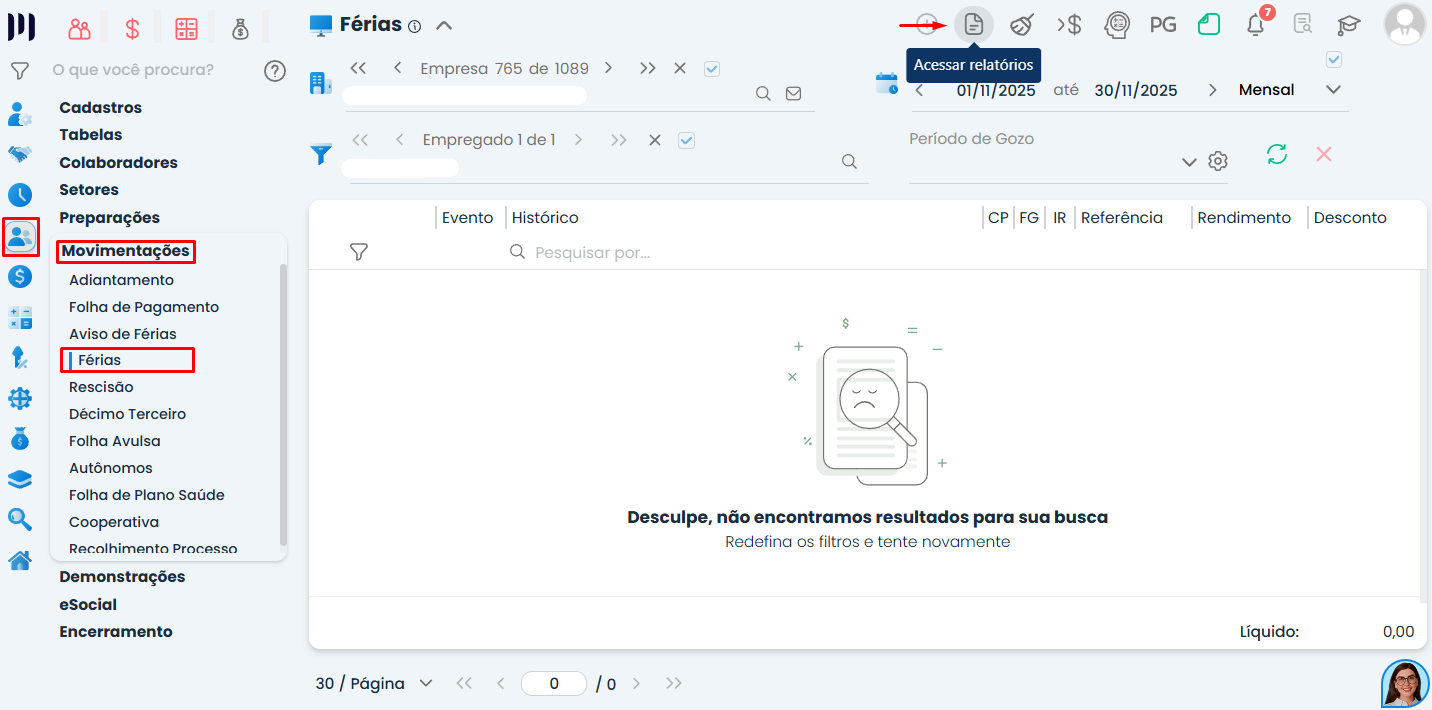Click the broom cleanup icon in top toolbar
Viewport: 1432px width, 710px height.
[1021, 24]
